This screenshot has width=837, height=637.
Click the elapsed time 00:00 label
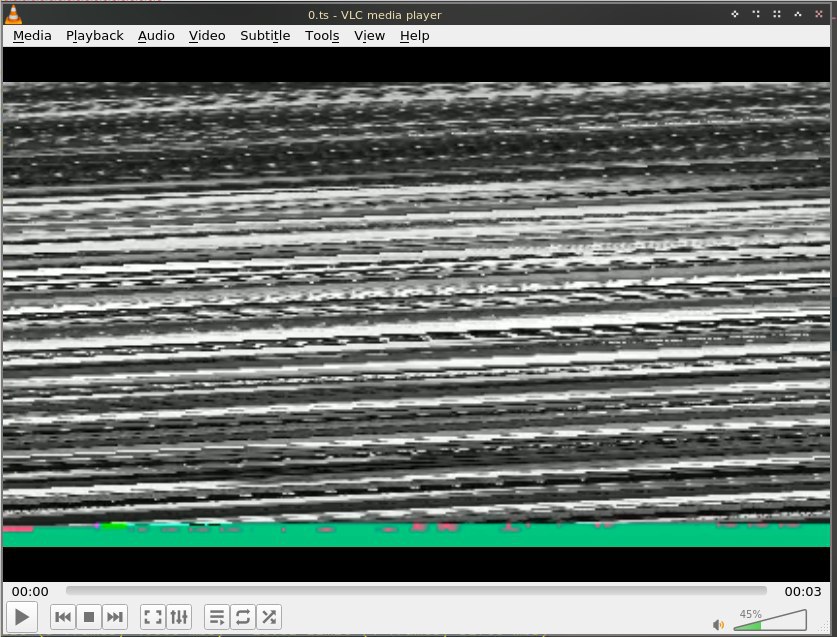pos(30,592)
